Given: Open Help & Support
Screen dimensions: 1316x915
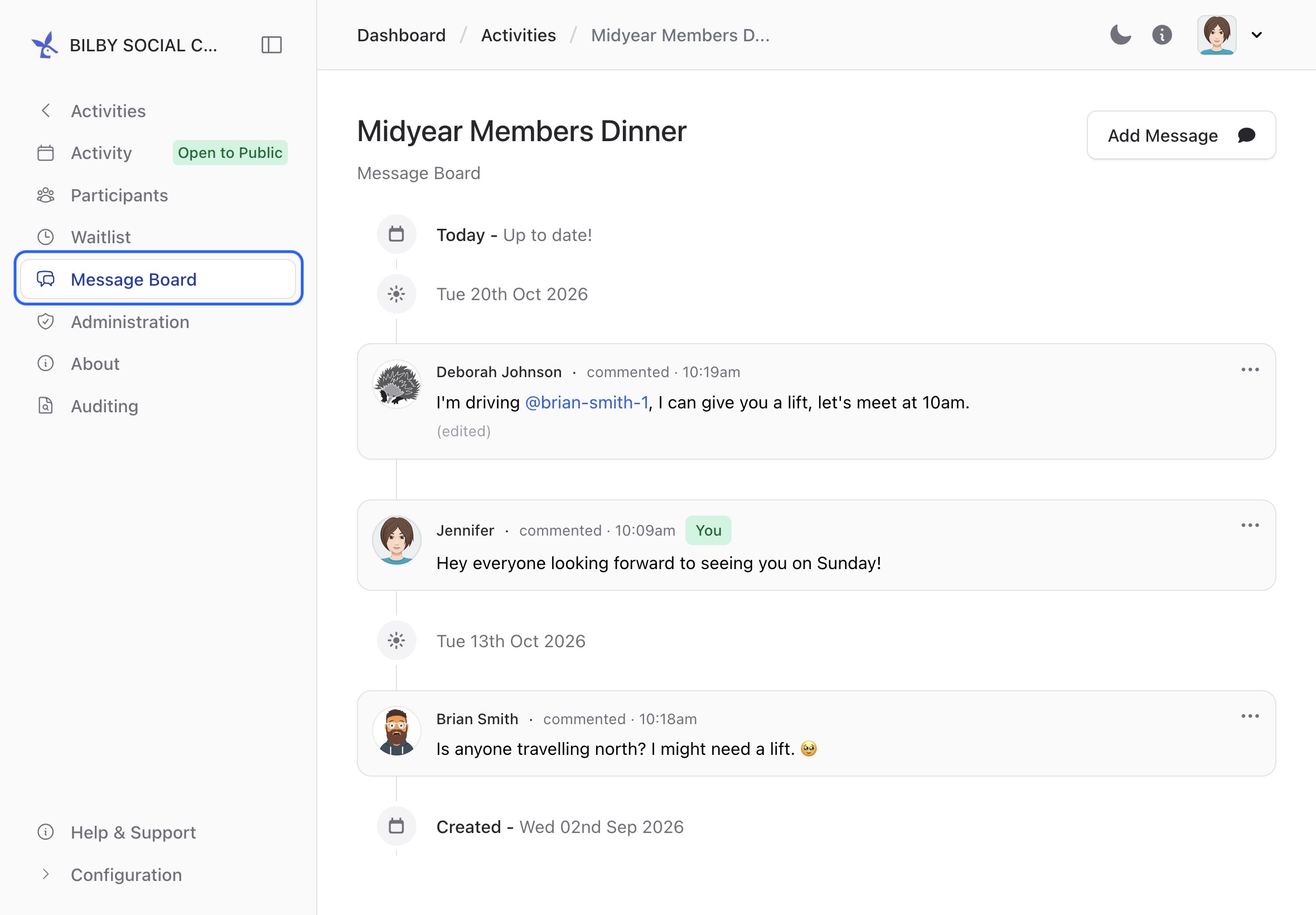Looking at the screenshot, I should [x=158, y=832].
